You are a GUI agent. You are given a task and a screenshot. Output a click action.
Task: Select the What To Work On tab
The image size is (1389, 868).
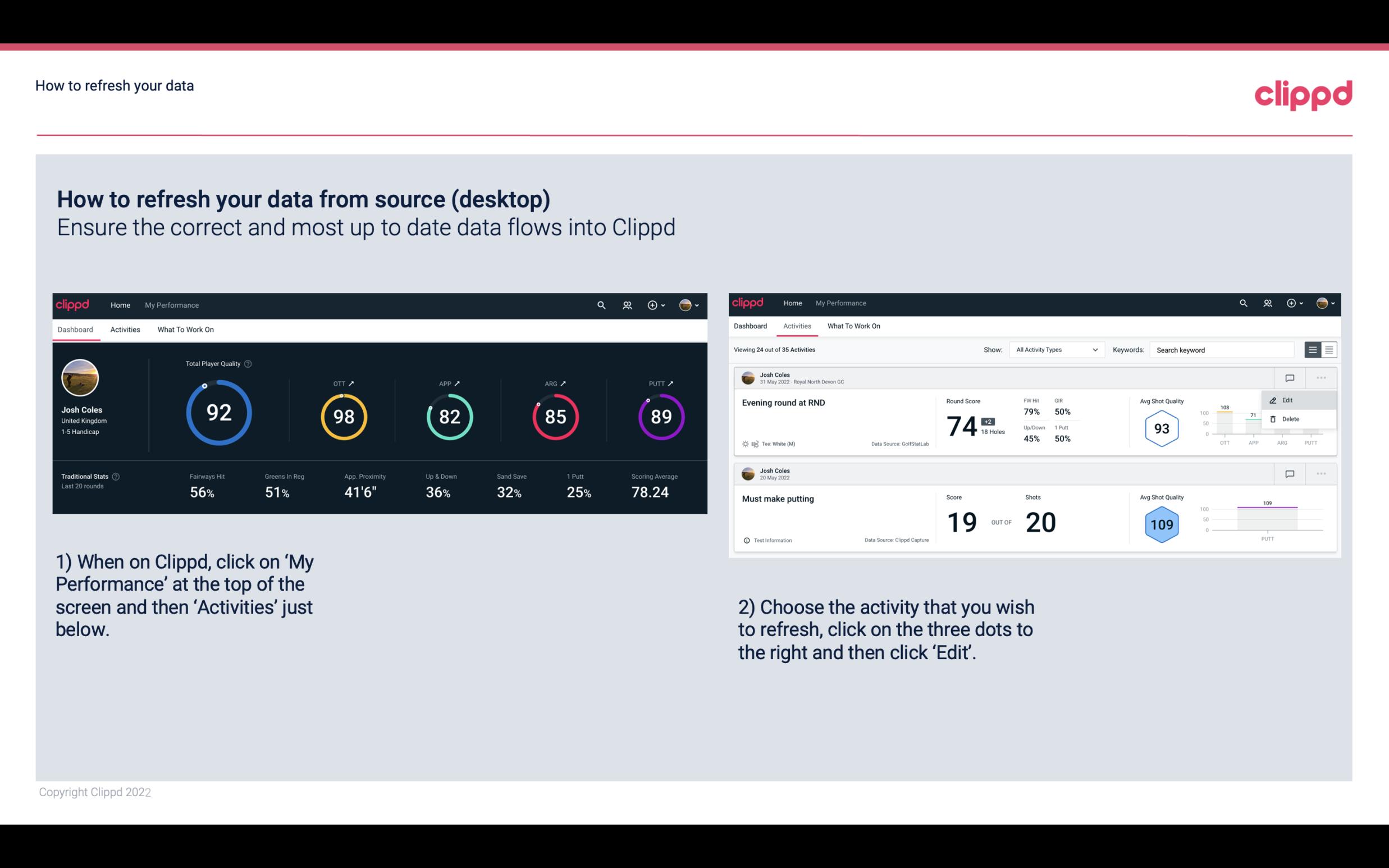(x=184, y=329)
